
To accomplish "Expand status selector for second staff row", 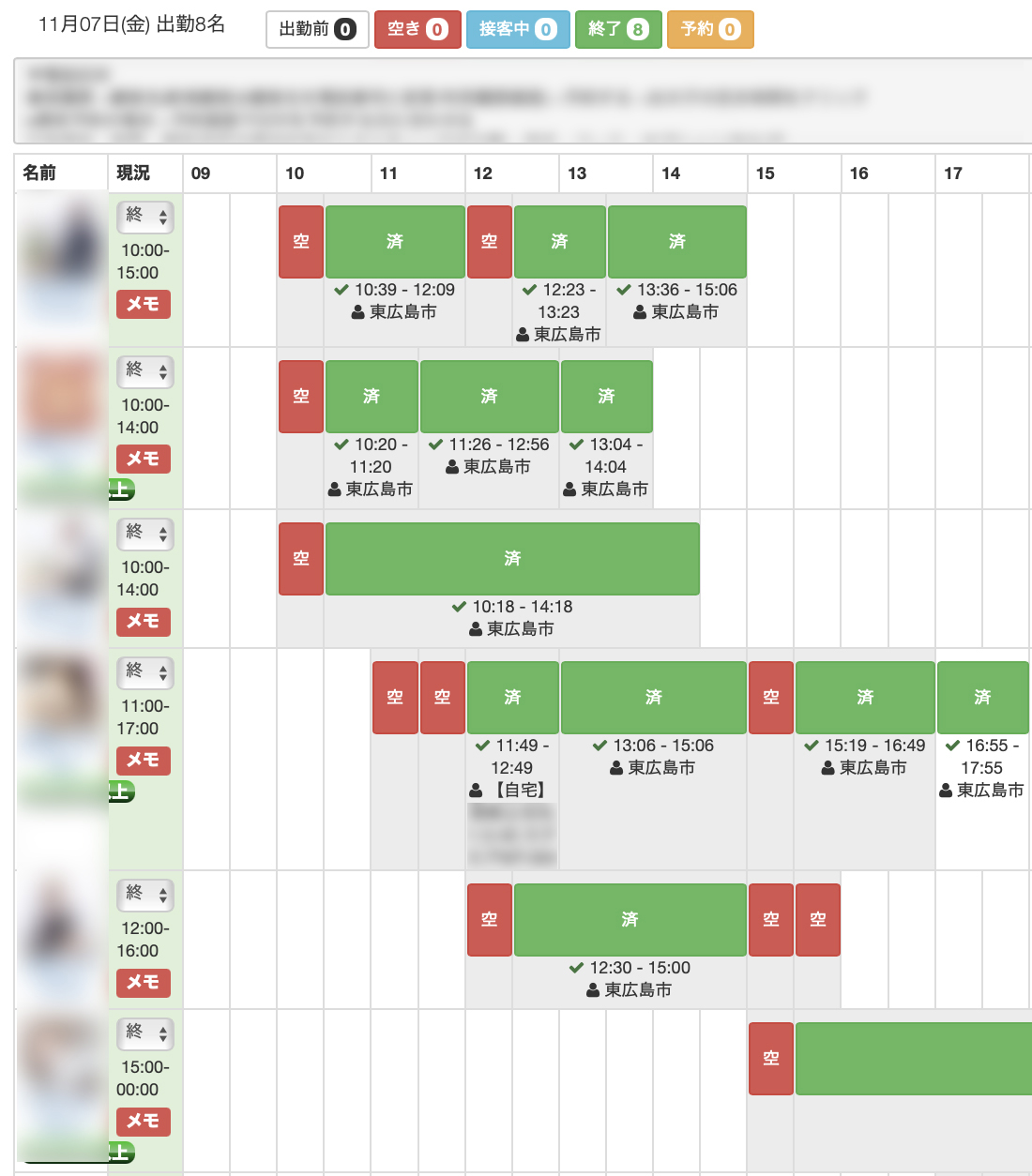I will [145, 371].
